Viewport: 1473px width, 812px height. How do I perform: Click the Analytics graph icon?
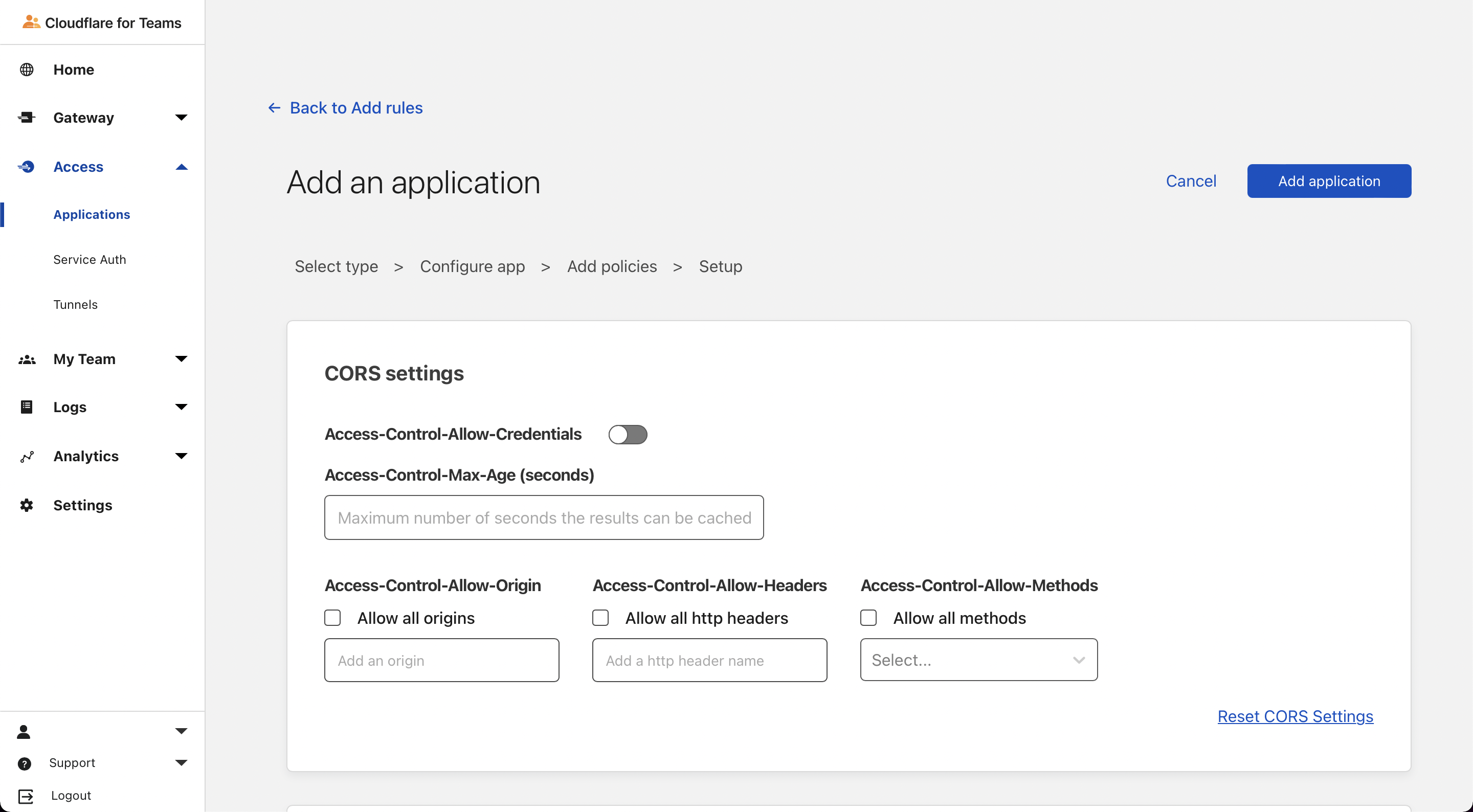coord(27,456)
